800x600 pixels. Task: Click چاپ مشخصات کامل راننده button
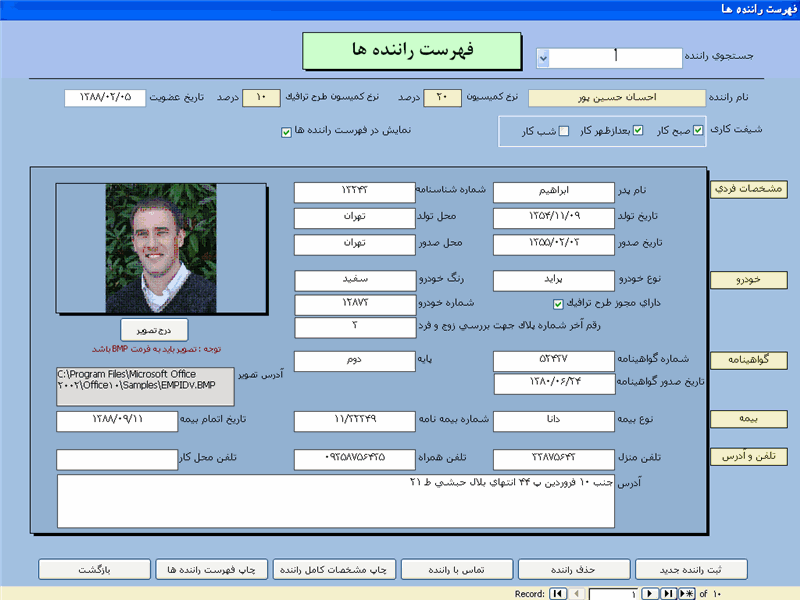click(x=334, y=569)
